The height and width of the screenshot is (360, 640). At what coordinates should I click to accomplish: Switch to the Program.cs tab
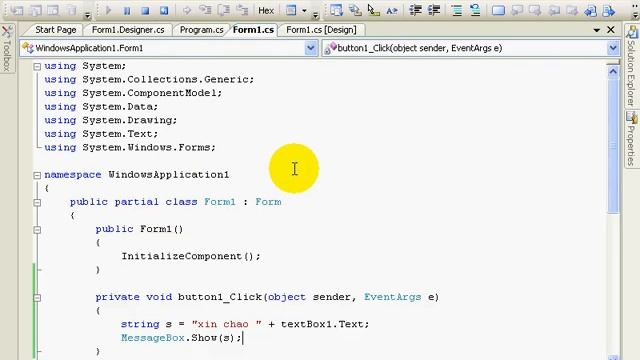coord(202,30)
